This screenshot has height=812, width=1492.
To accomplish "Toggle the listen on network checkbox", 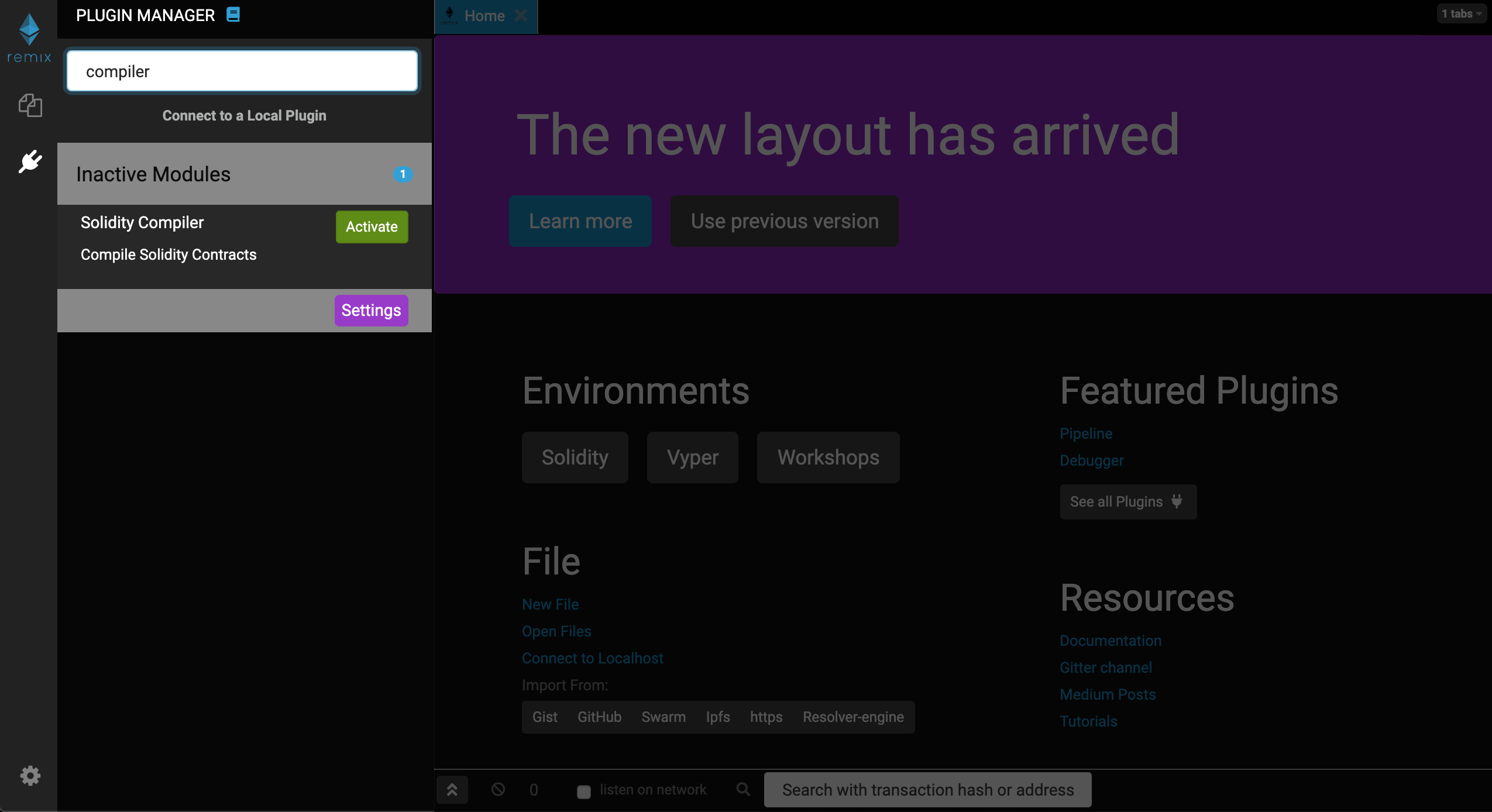I will tap(583, 792).
